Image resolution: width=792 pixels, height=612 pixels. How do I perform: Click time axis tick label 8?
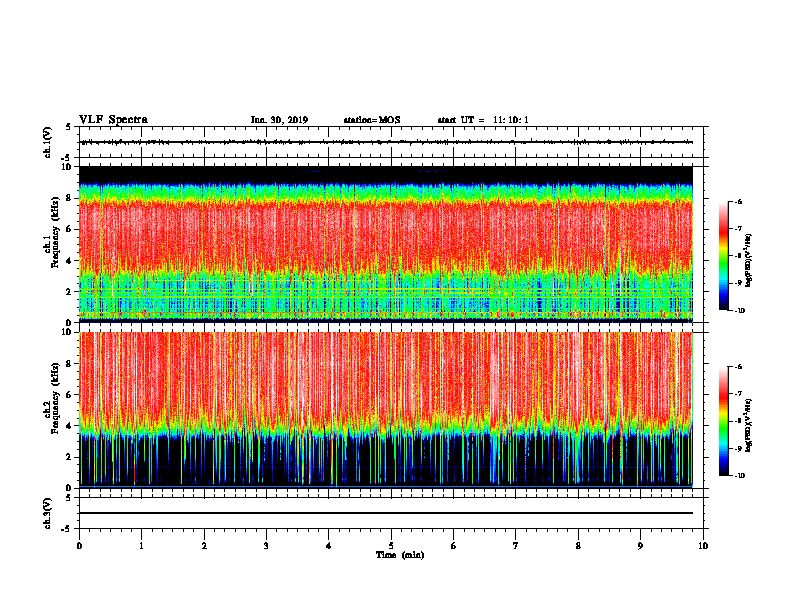coord(578,546)
